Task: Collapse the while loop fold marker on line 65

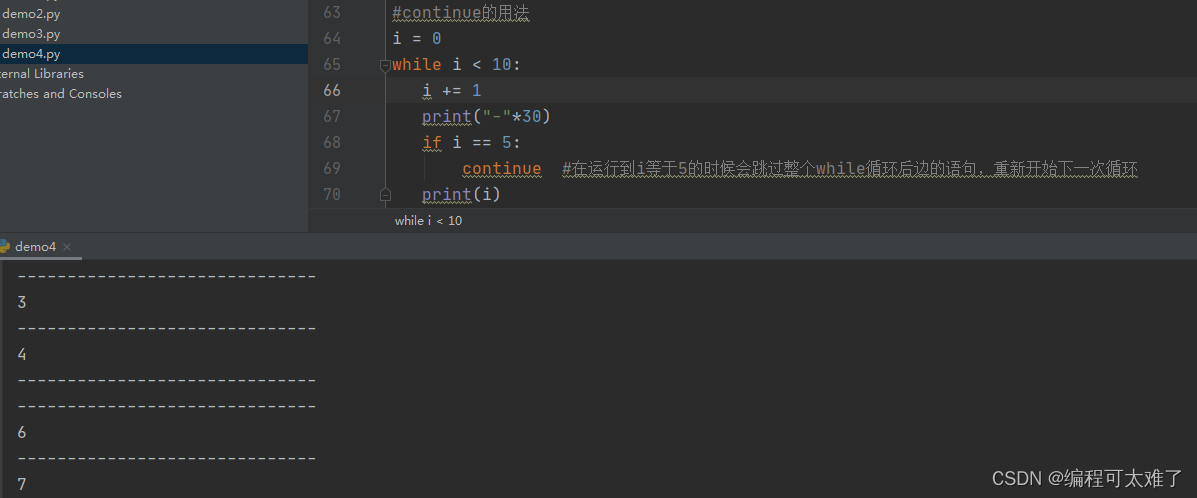Action: point(385,66)
